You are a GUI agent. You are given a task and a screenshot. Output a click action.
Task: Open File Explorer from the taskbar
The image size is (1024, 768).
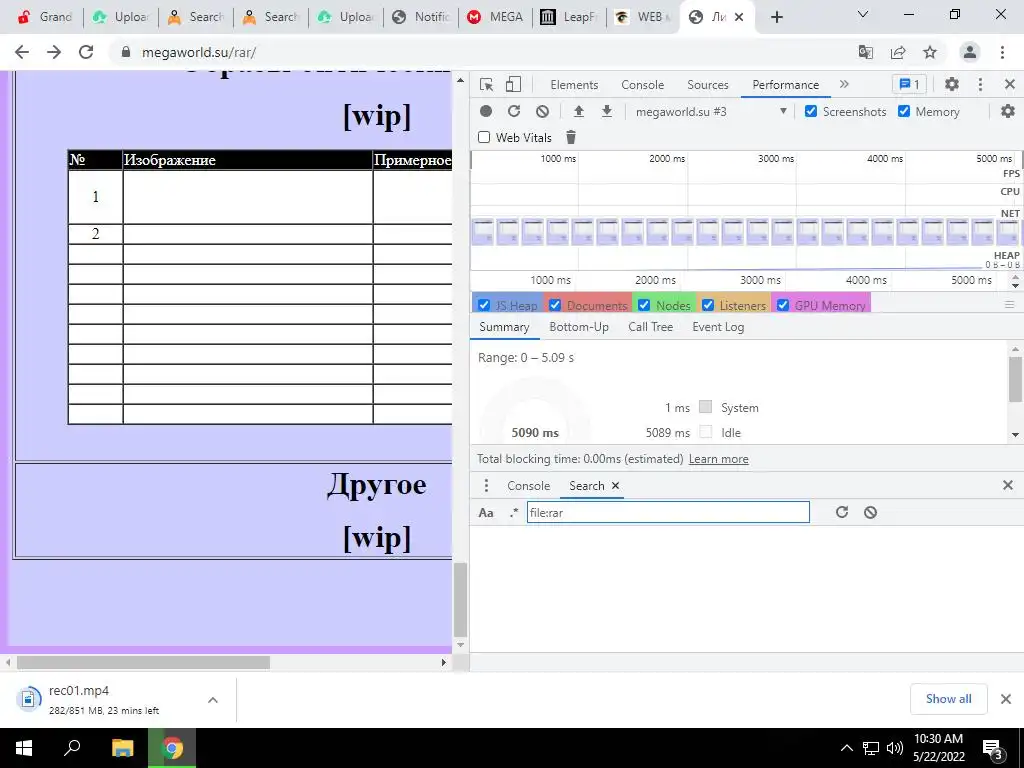coord(122,748)
